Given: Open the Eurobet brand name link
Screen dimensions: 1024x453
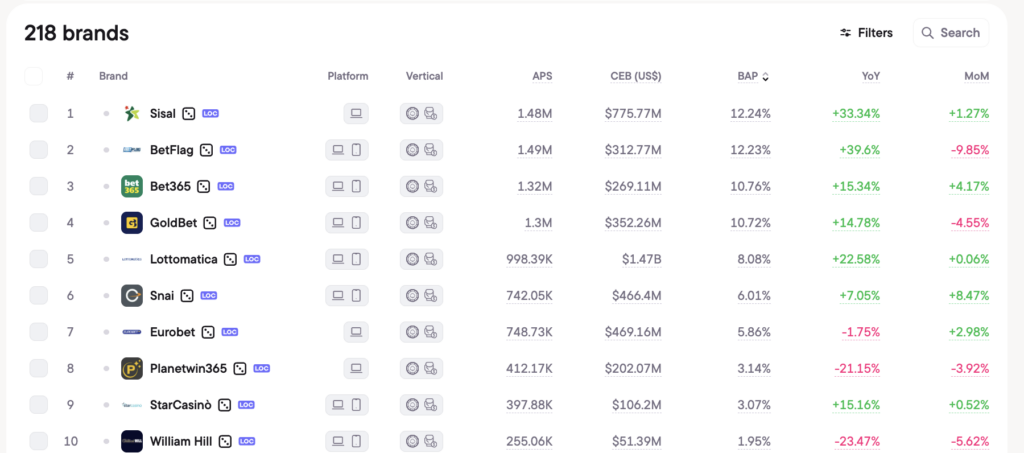Looking at the screenshot, I should tap(172, 332).
